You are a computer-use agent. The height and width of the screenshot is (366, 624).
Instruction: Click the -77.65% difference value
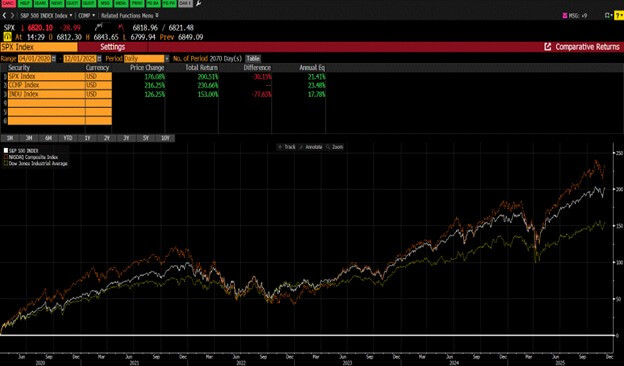pos(261,94)
